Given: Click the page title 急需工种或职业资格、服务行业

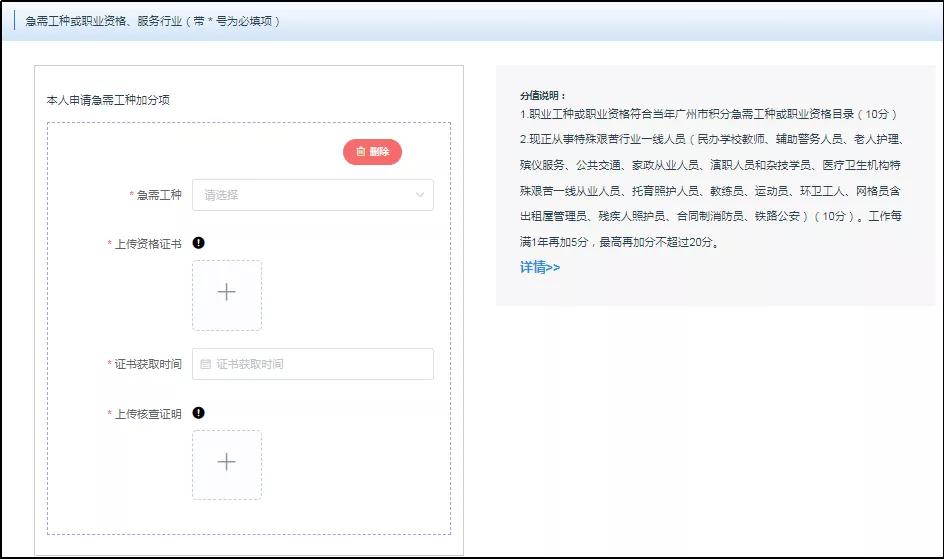Looking at the screenshot, I should (104, 21).
